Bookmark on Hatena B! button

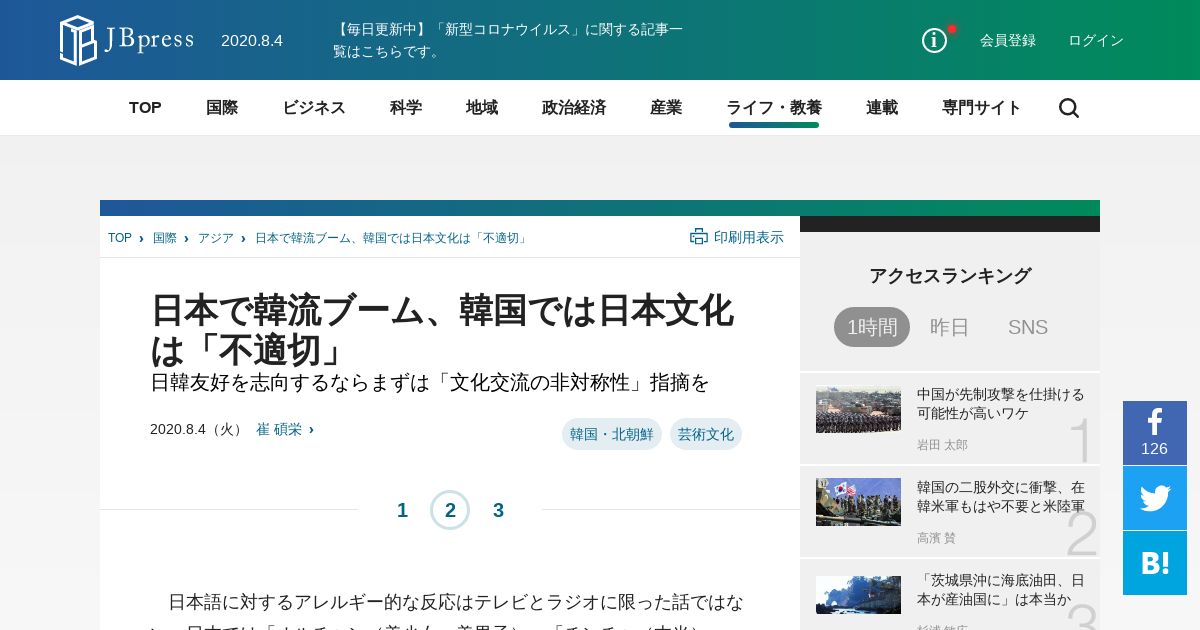(1155, 563)
